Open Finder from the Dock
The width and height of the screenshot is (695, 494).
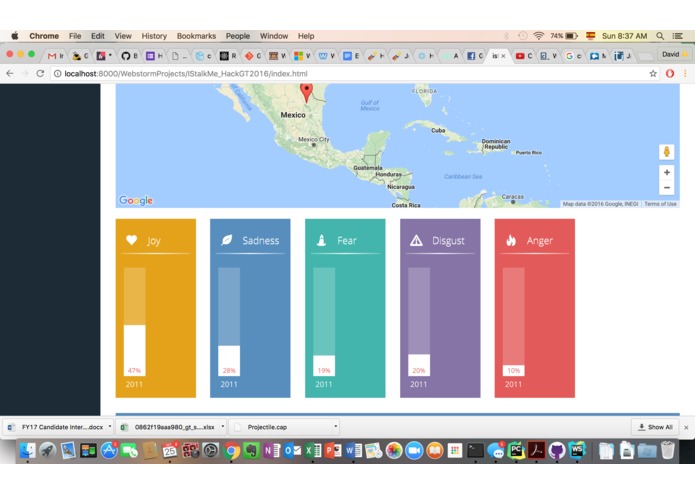[27, 451]
